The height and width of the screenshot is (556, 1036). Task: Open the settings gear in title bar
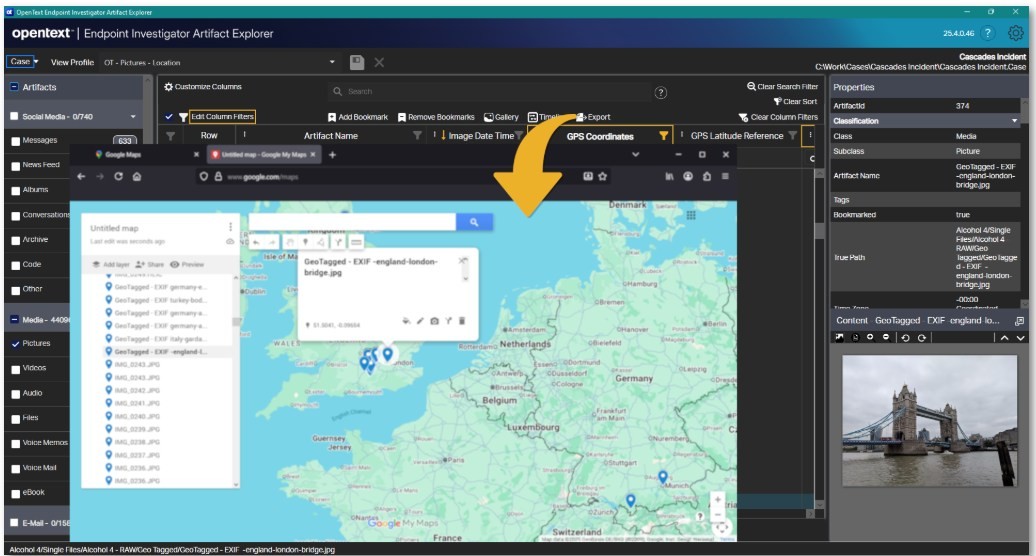[x=1016, y=33]
